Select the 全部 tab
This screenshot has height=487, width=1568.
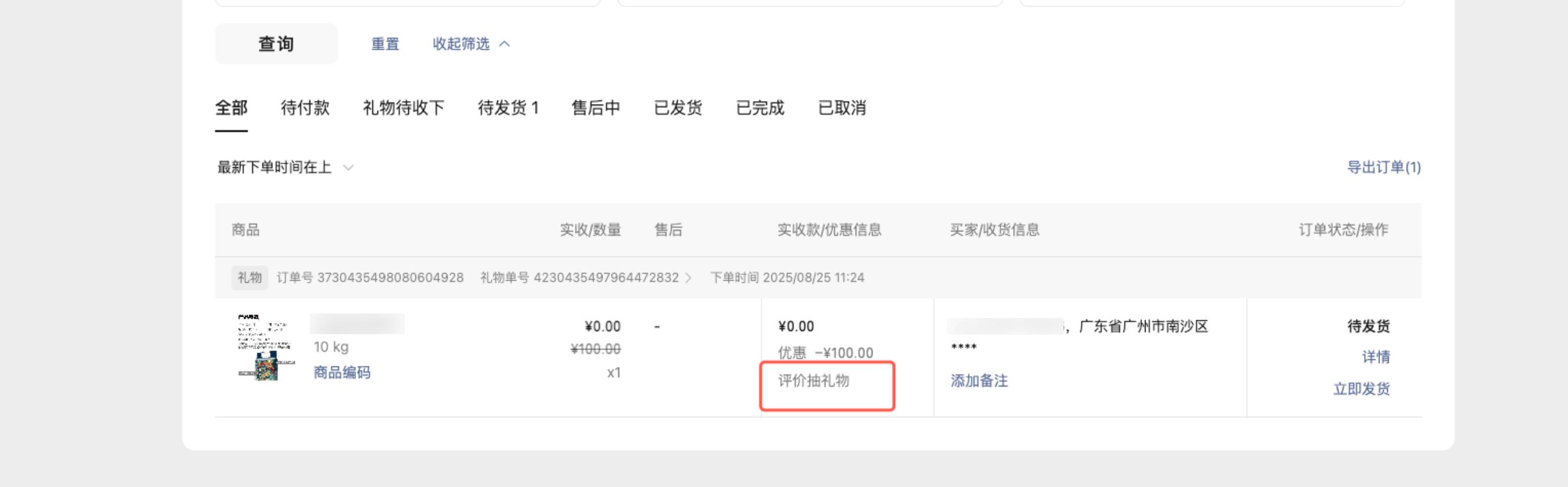(230, 108)
